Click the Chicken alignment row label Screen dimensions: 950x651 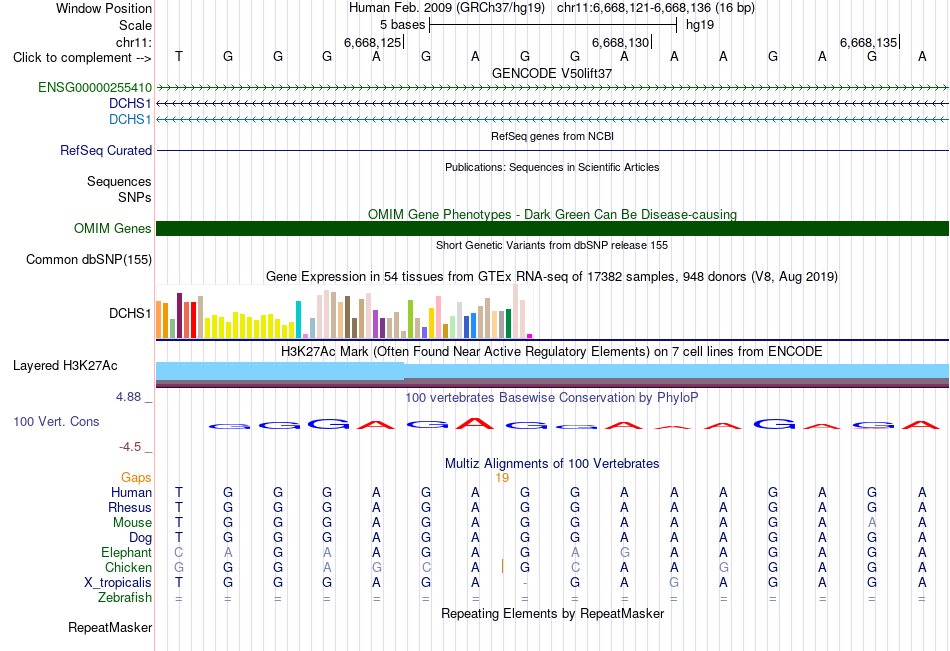click(128, 567)
